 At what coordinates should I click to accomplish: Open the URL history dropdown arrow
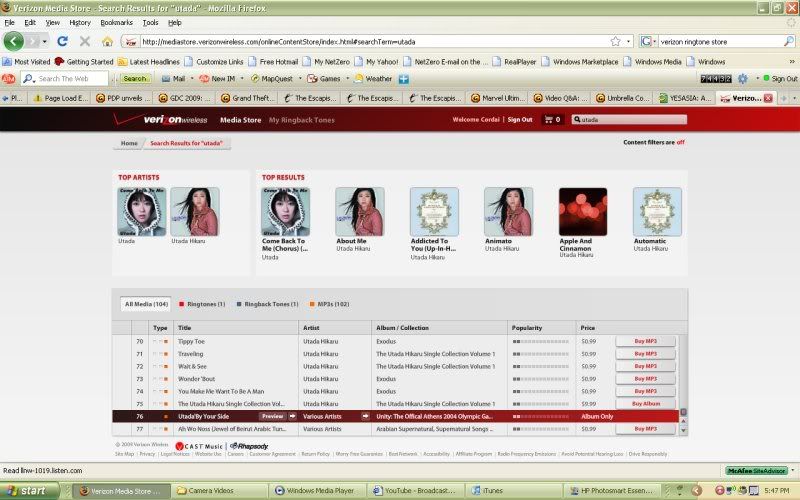pyautogui.click(x=628, y=42)
